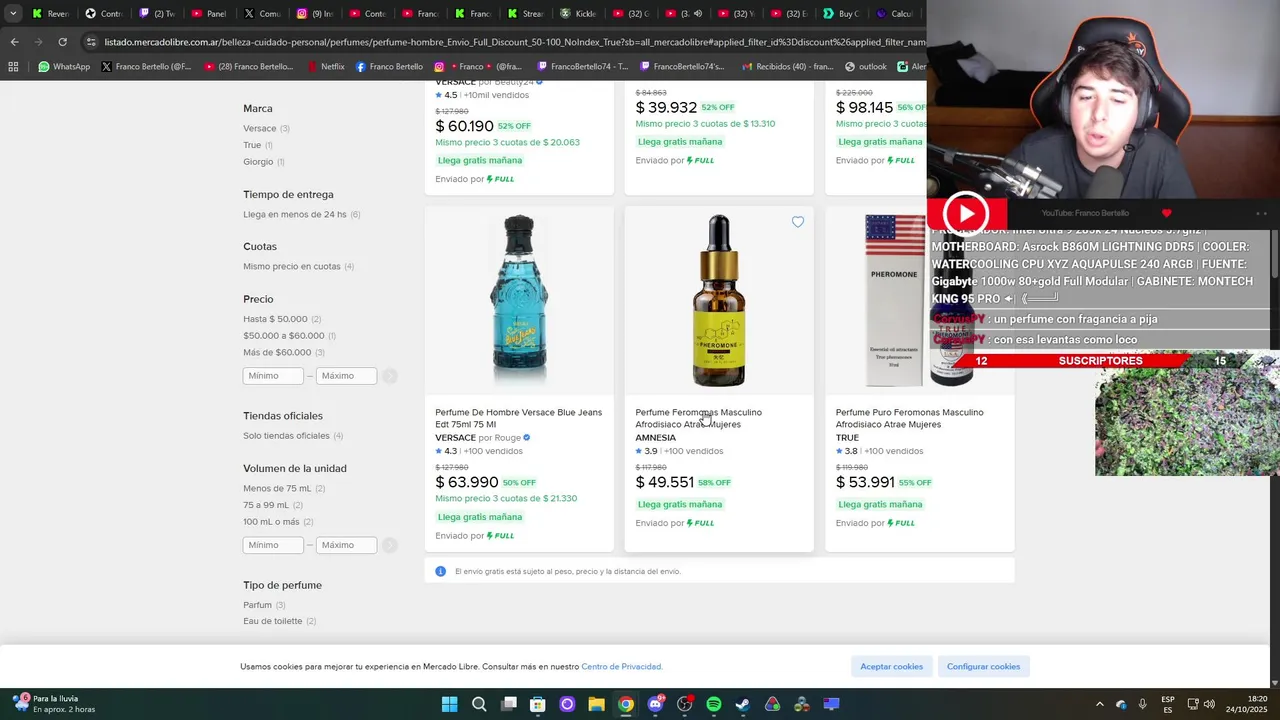Screen dimensions: 1280x720
Task: Open Steam from taskbar
Action: pos(743,704)
